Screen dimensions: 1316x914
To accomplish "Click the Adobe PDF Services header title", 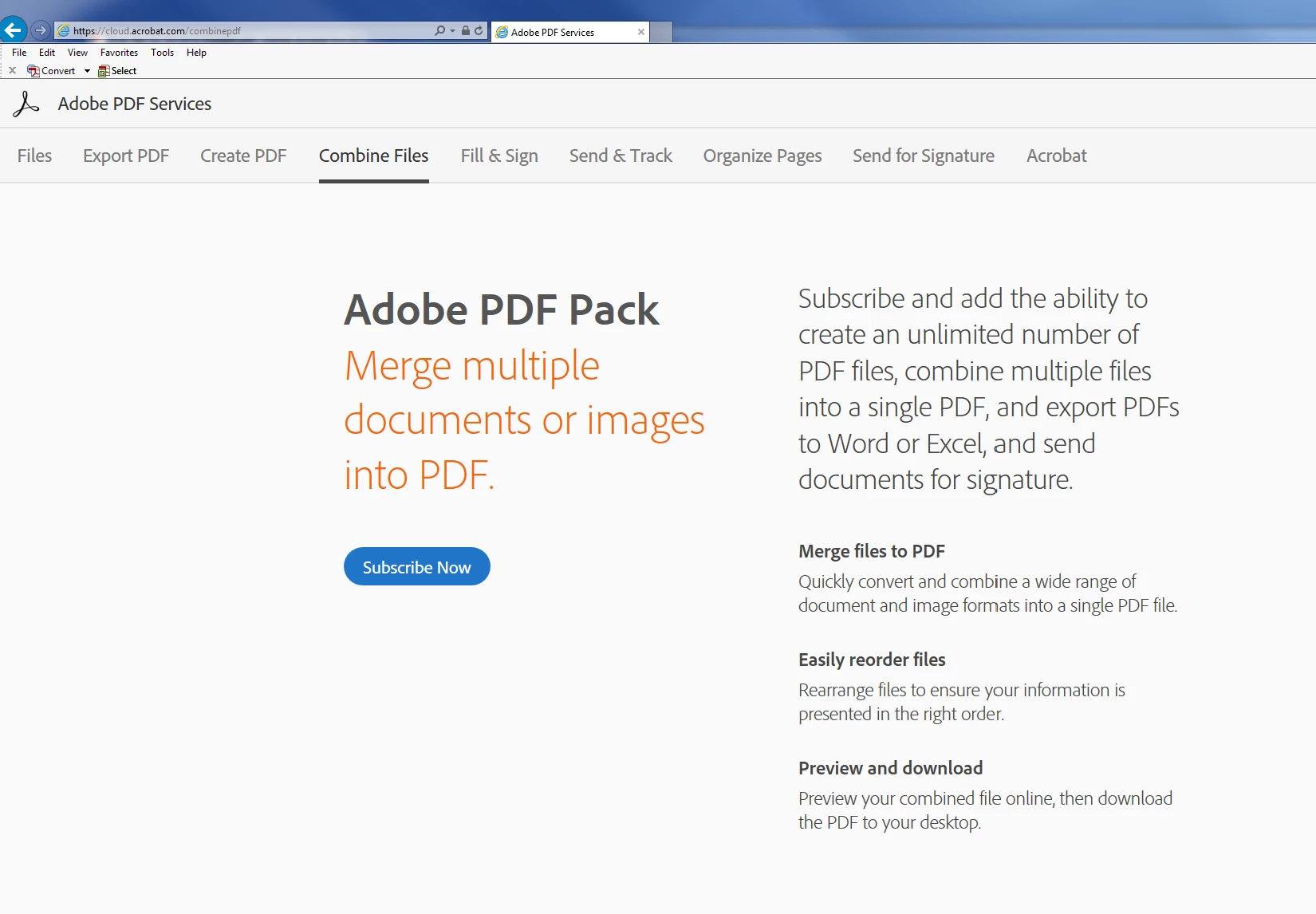I will (x=135, y=104).
